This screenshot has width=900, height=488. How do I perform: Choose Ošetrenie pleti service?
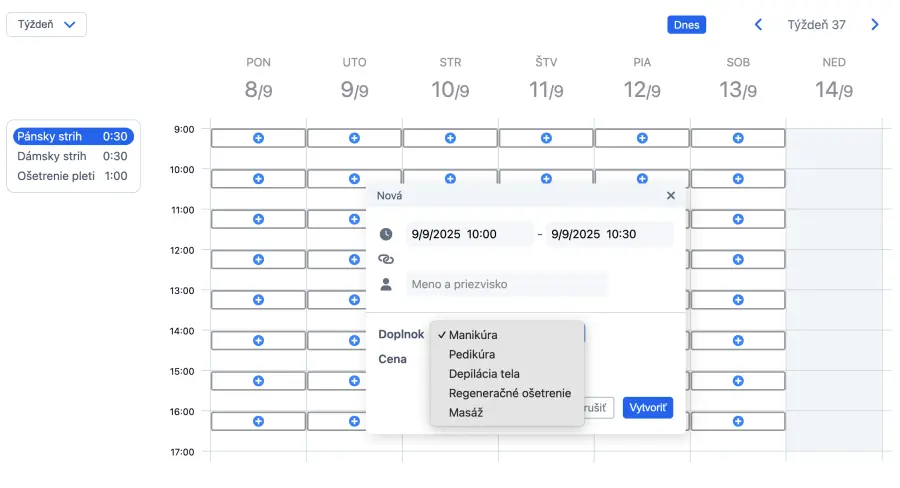(x=72, y=176)
